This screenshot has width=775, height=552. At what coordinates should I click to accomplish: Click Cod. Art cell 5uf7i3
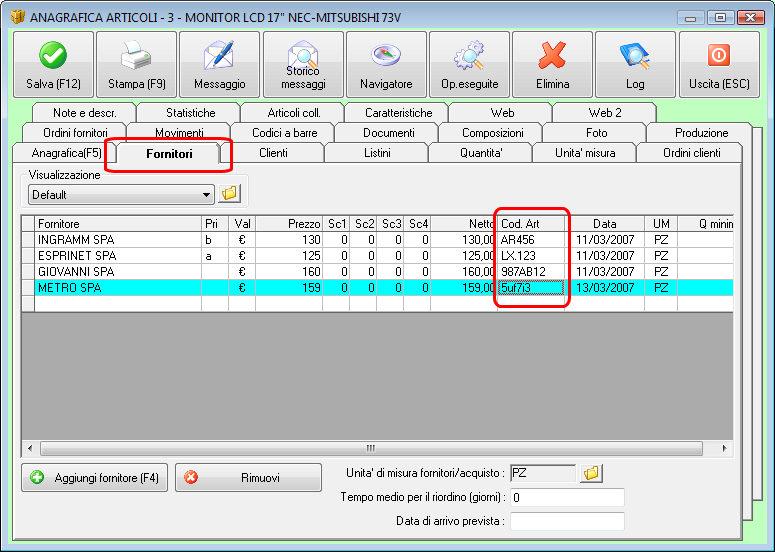coord(531,288)
